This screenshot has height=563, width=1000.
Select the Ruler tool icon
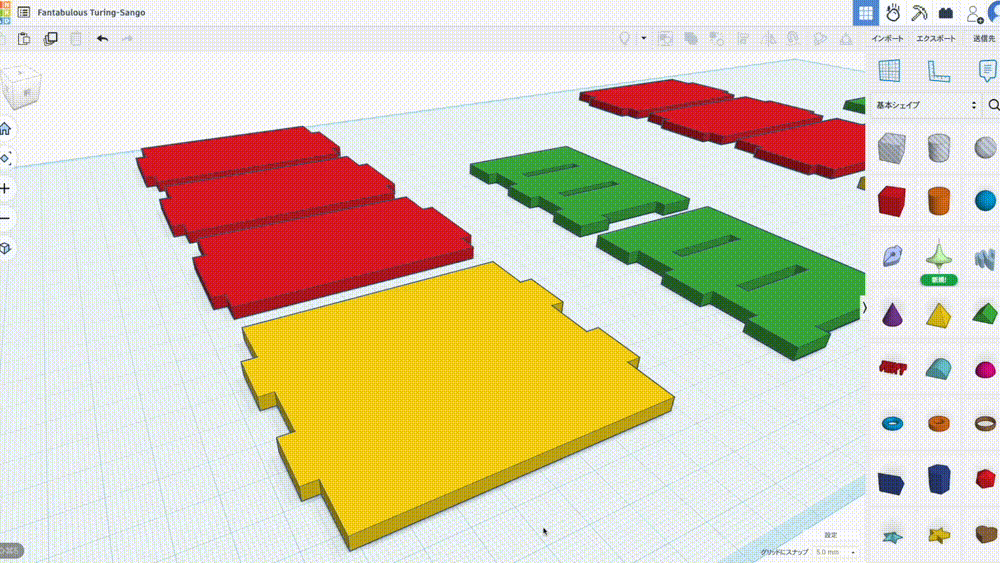coord(937,71)
